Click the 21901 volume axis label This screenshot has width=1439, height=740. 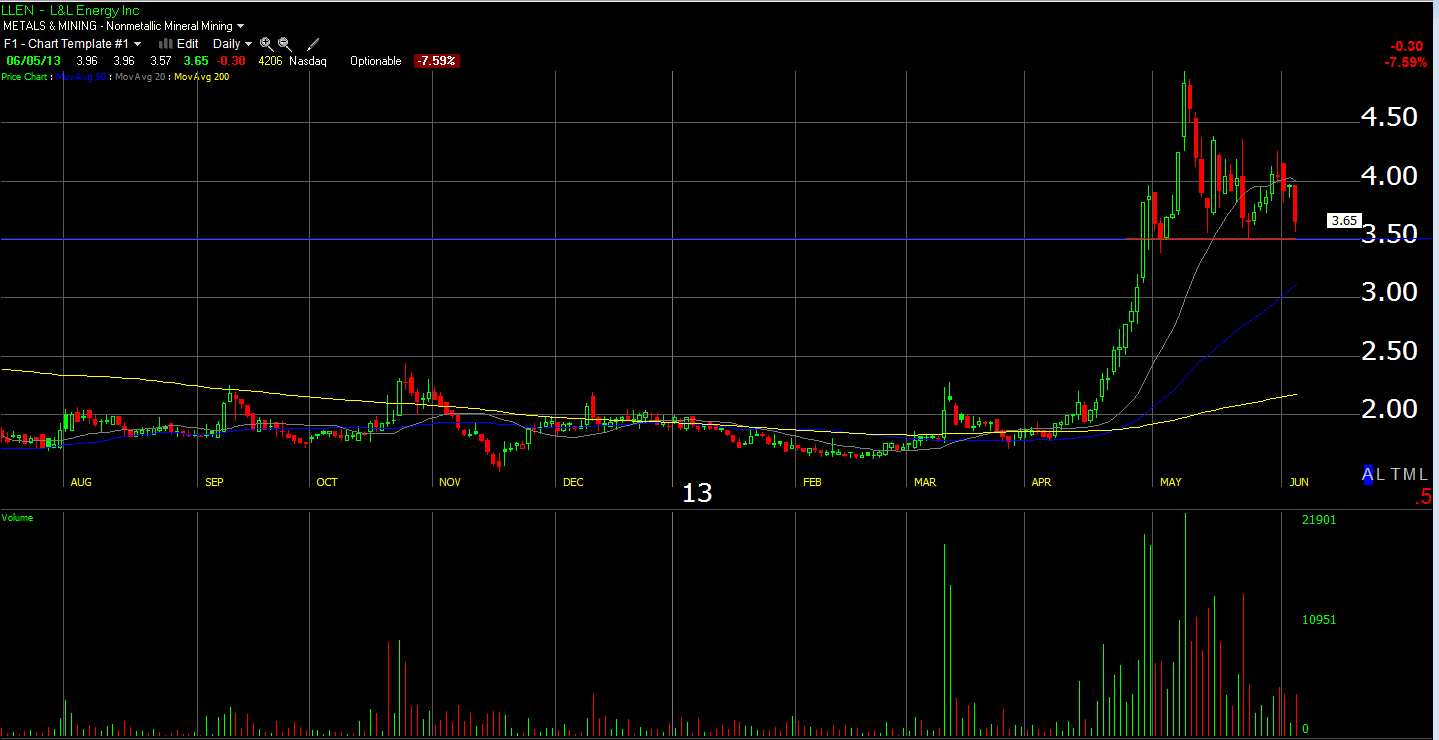(x=1319, y=520)
